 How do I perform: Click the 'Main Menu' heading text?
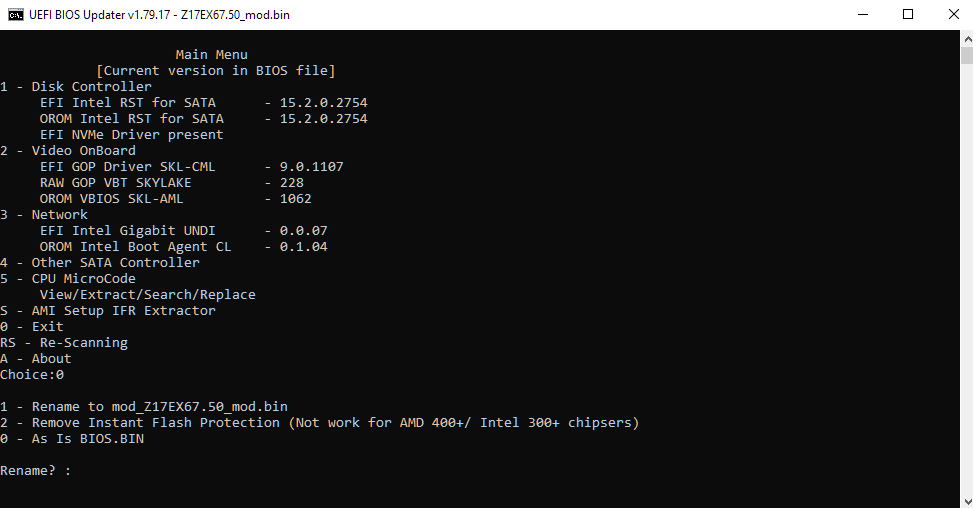click(212, 55)
